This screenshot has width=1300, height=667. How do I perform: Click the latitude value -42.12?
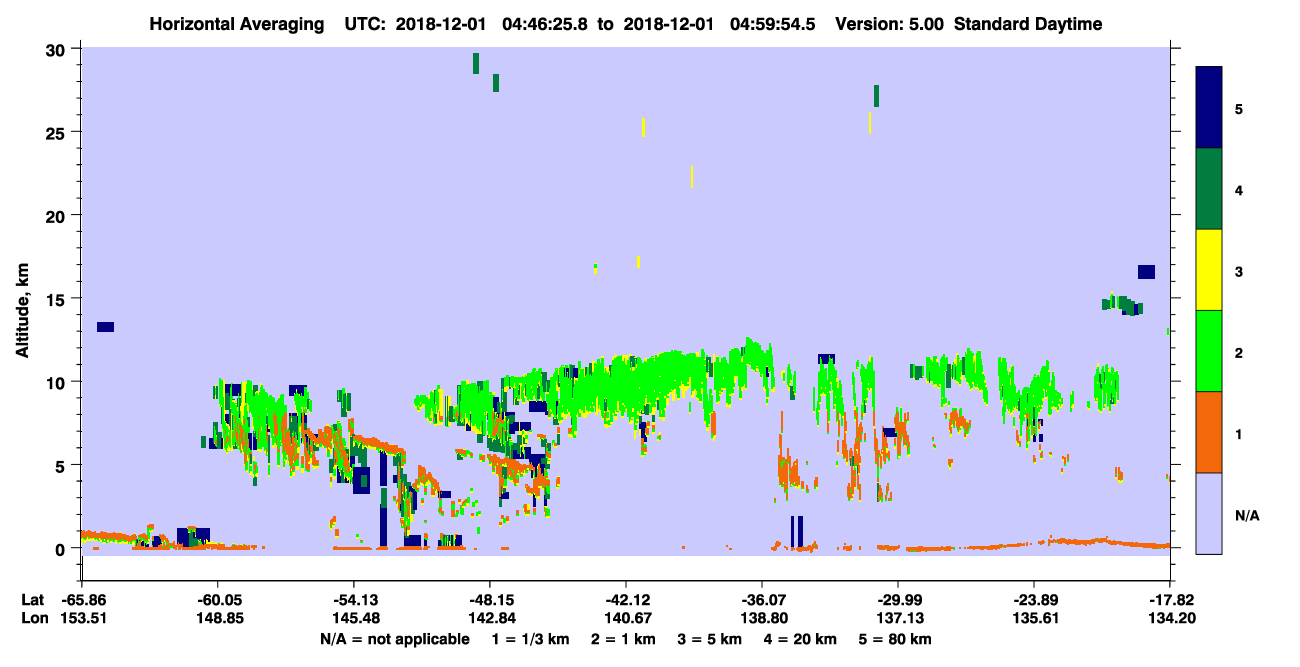[626, 599]
